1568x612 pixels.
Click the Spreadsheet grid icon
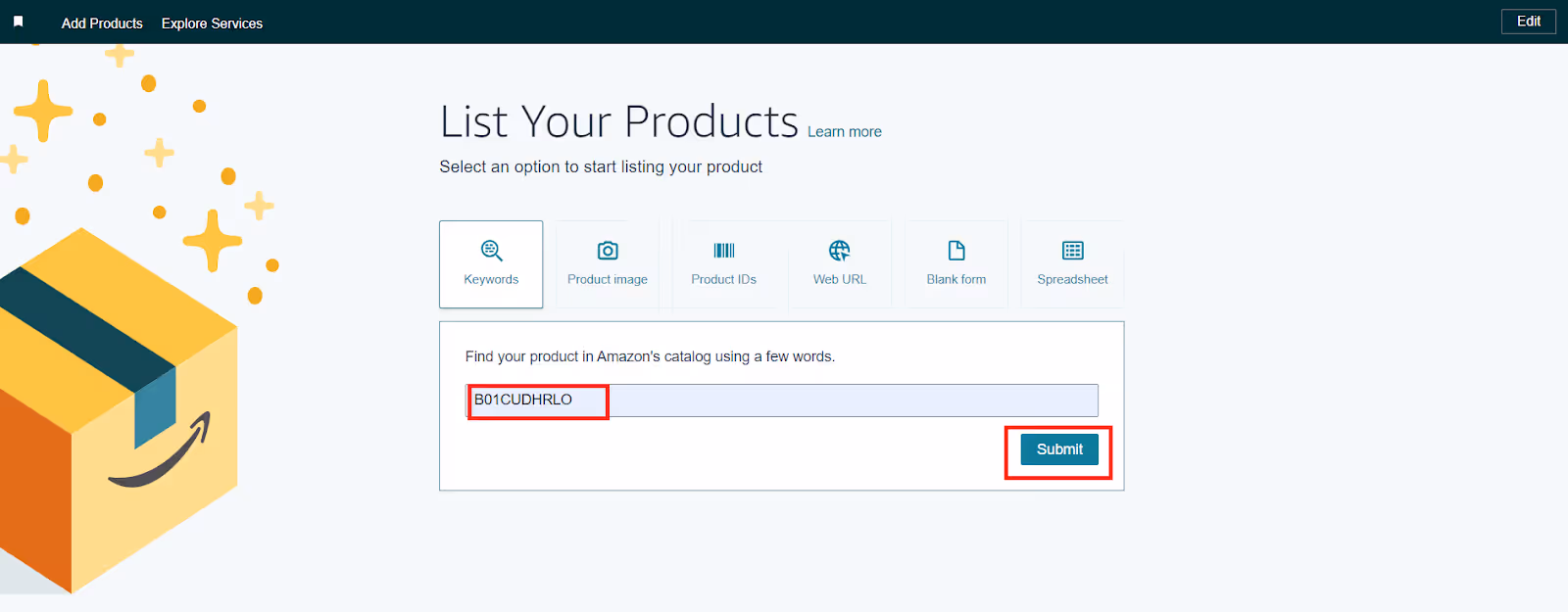(x=1073, y=251)
